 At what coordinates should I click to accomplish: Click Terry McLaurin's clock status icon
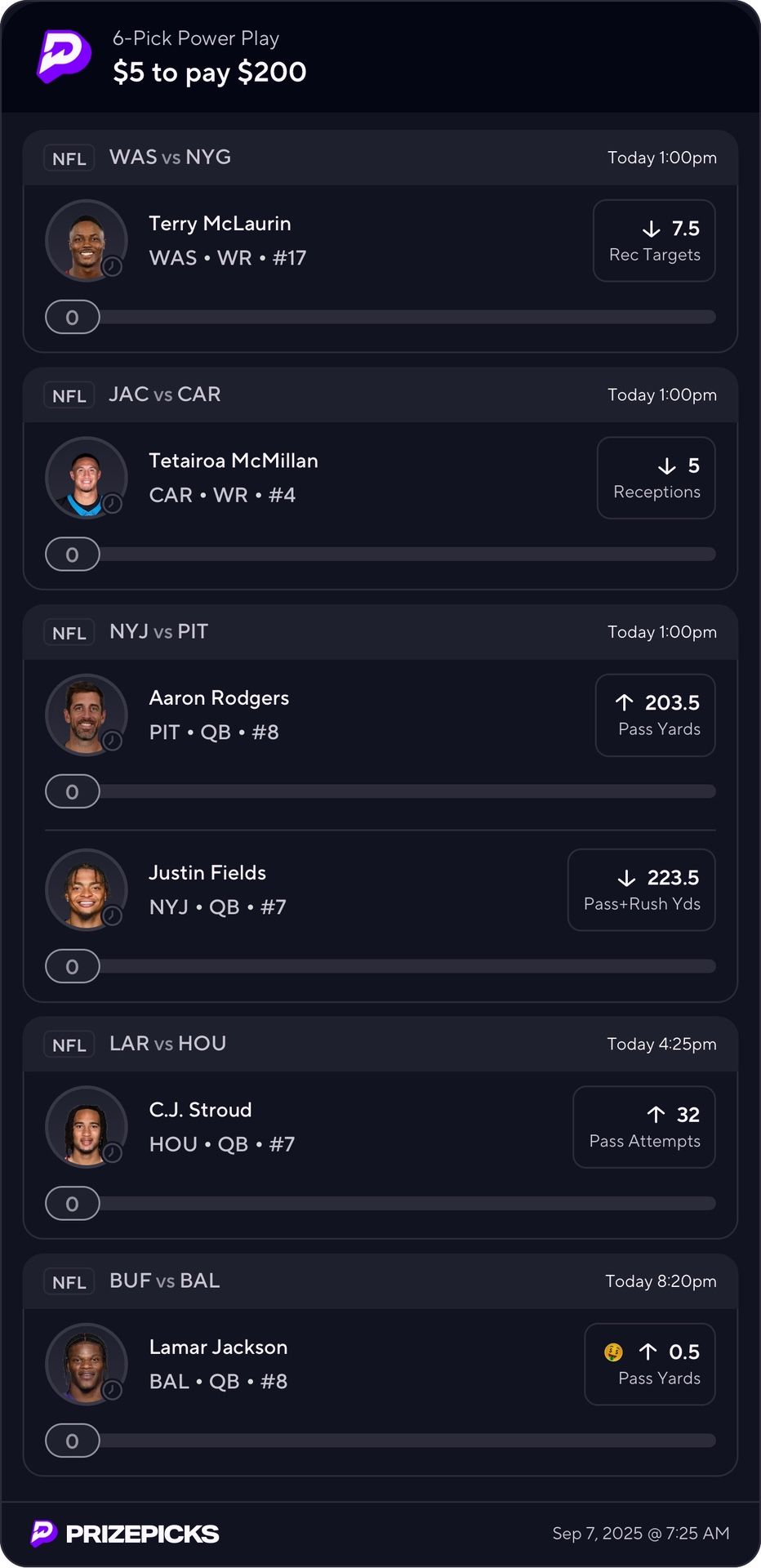(113, 266)
